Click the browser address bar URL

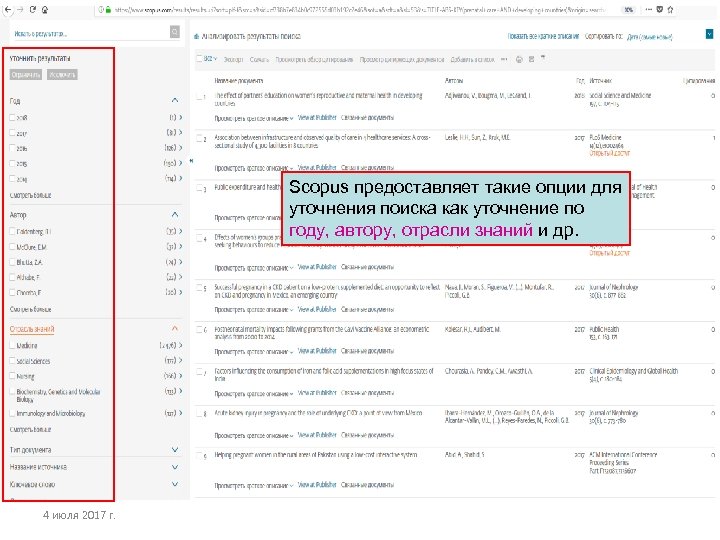pyautogui.click(x=360, y=10)
